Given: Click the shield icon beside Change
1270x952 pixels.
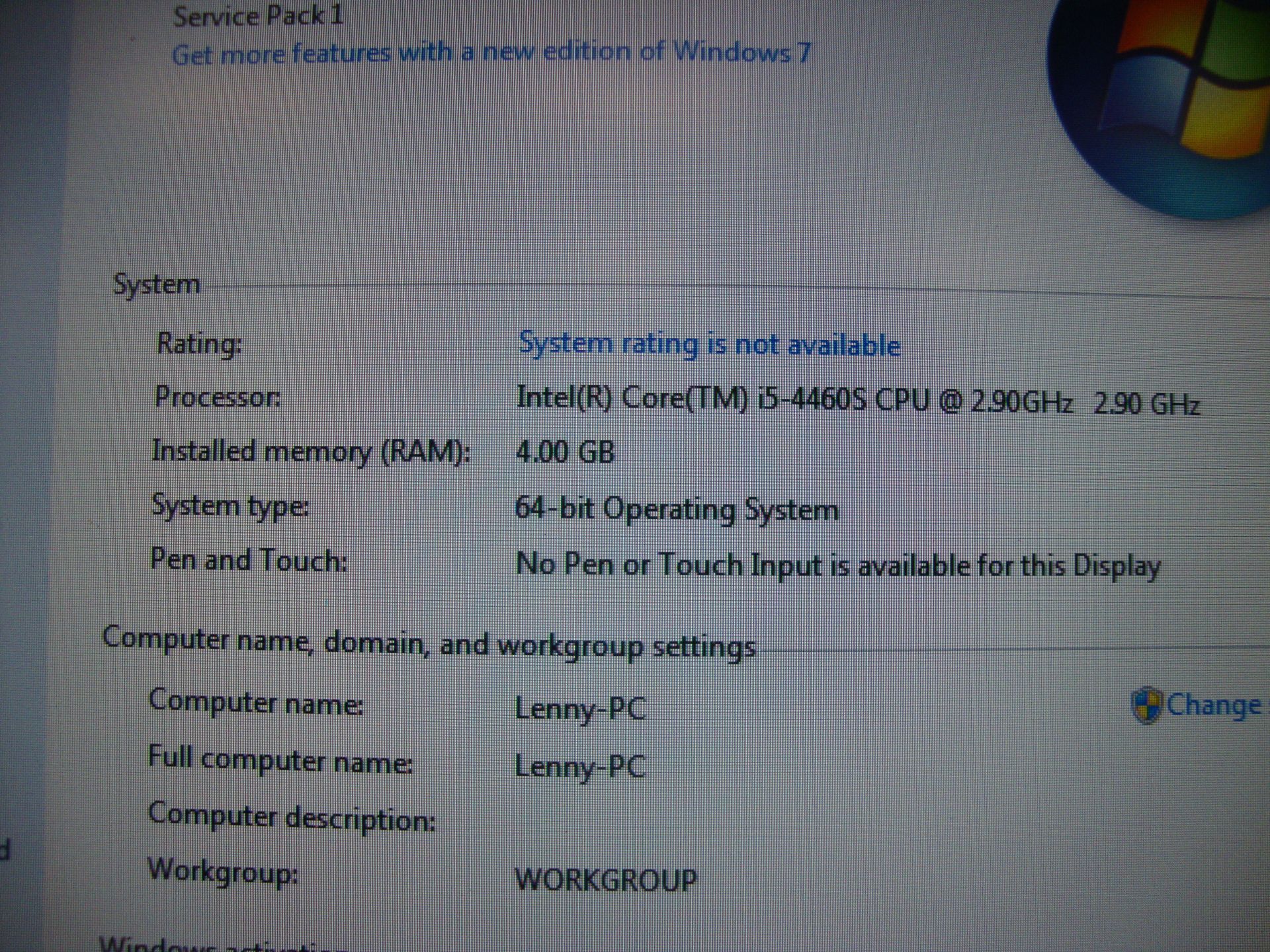Looking at the screenshot, I should coord(1146,705).
